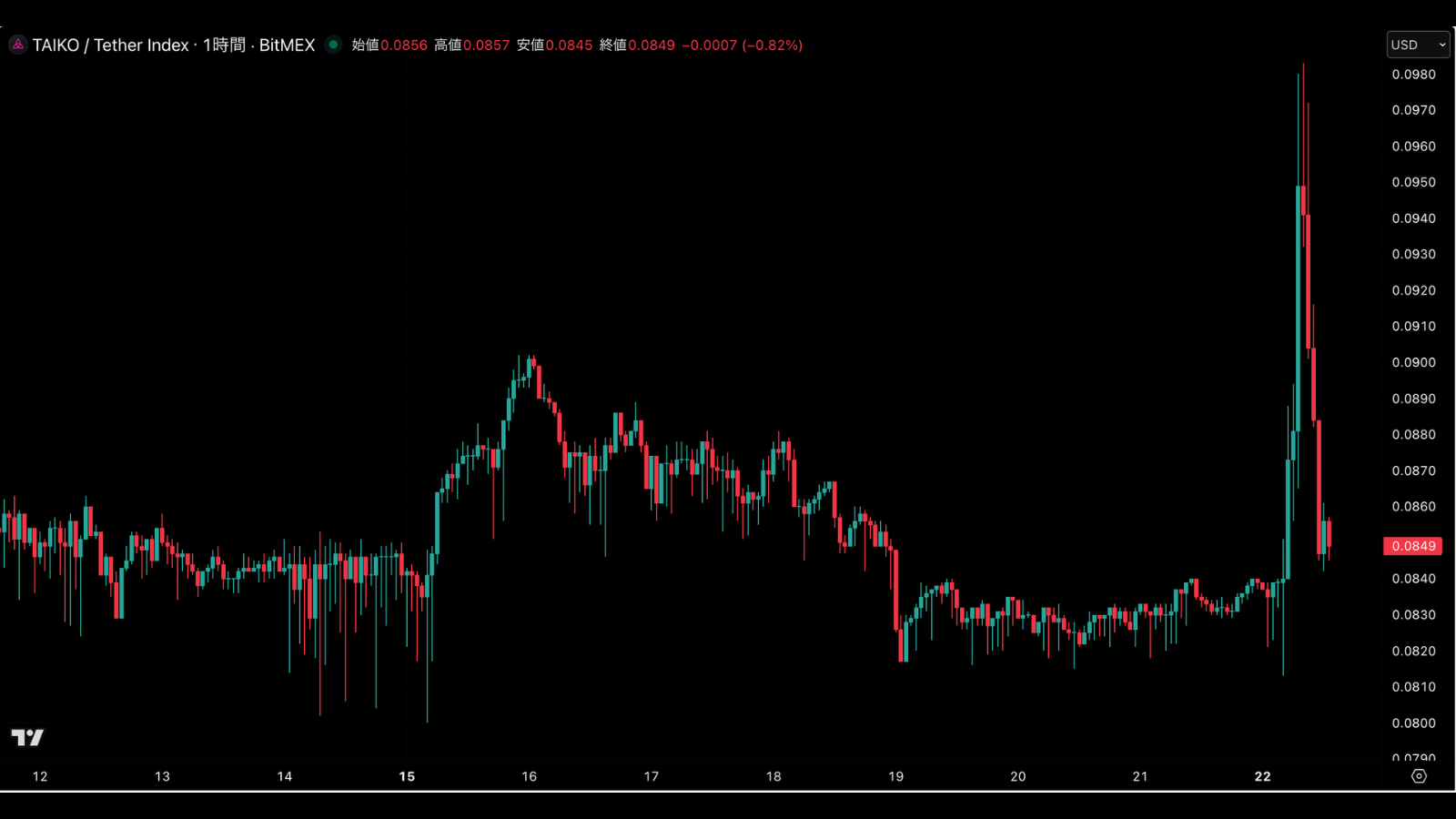Click the −0.0007 (−0.82%) change value
Screen dimensions: 1456x819
(x=742, y=45)
